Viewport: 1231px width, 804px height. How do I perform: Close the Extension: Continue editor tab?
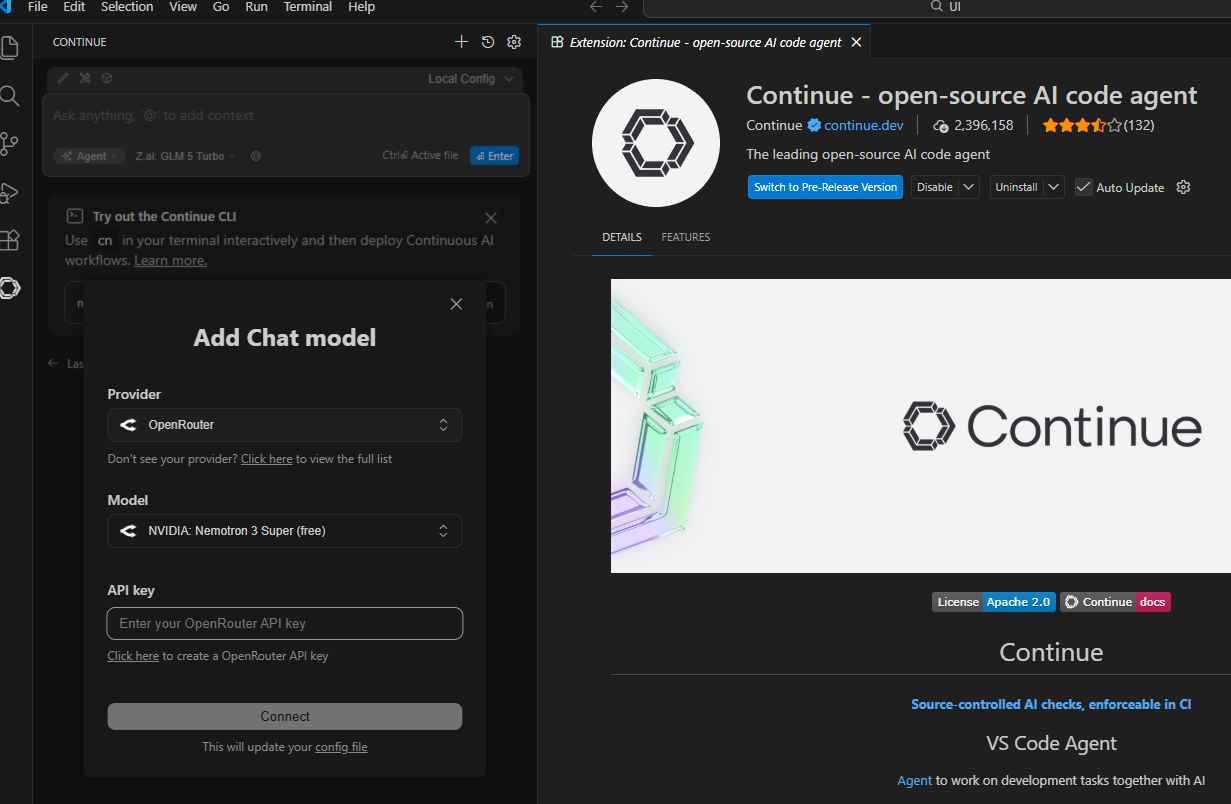tap(857, 42)
